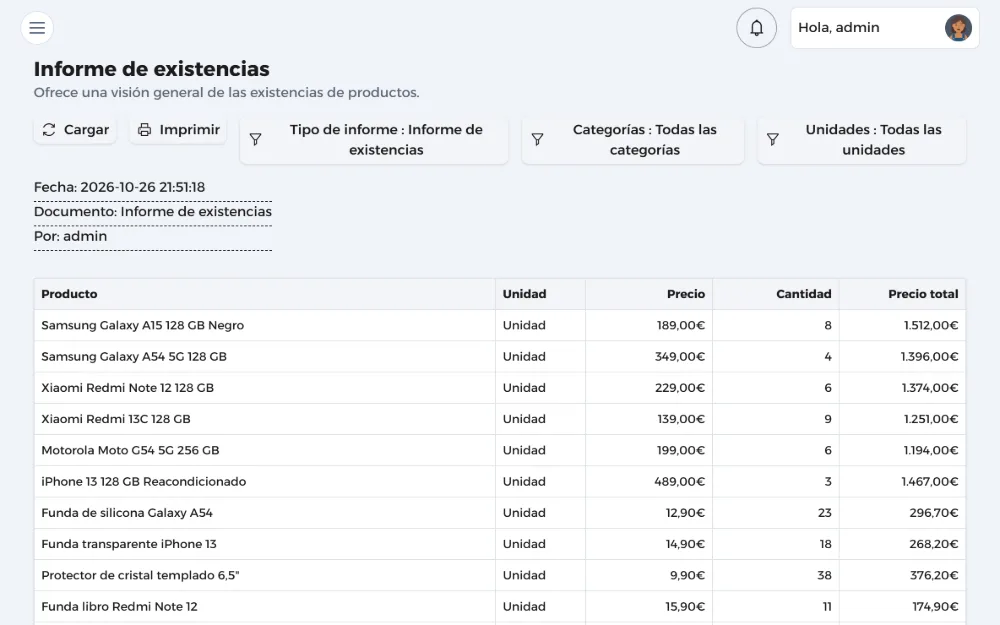Select 'Xiaomi Redmi Note 12 128 GB' product
Screen dimensions: 1000x625
(128, 388)
